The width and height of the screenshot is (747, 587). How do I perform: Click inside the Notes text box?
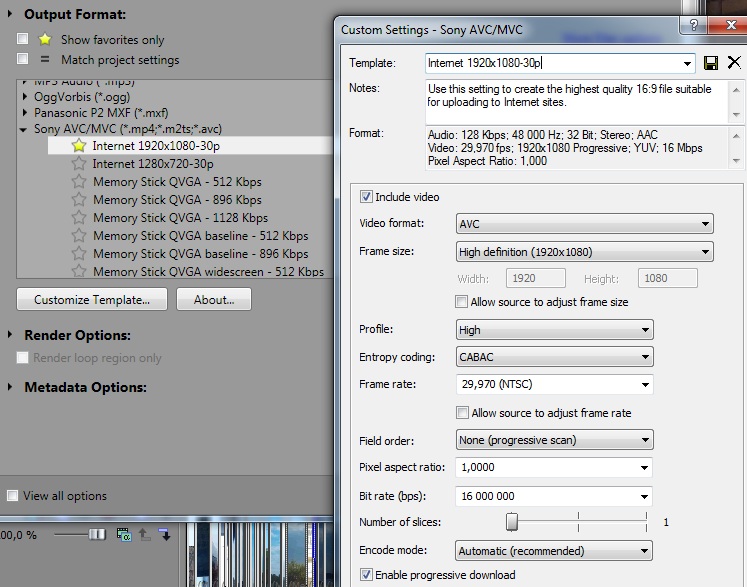(576, 101)
